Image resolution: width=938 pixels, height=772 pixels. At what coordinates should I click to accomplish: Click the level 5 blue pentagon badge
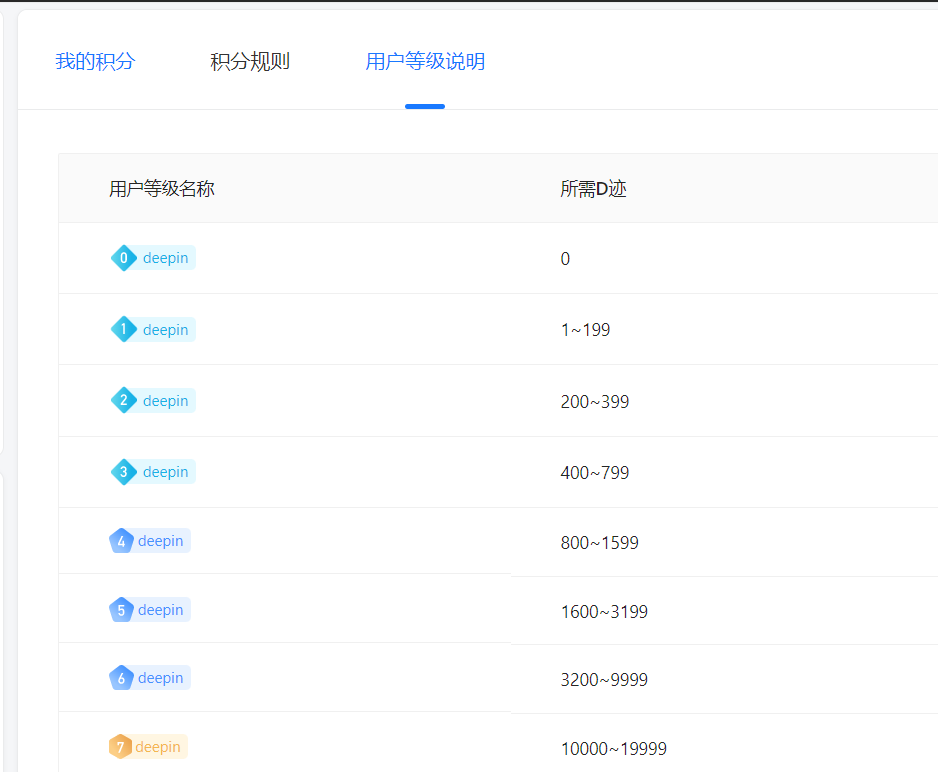pos(121,610)
